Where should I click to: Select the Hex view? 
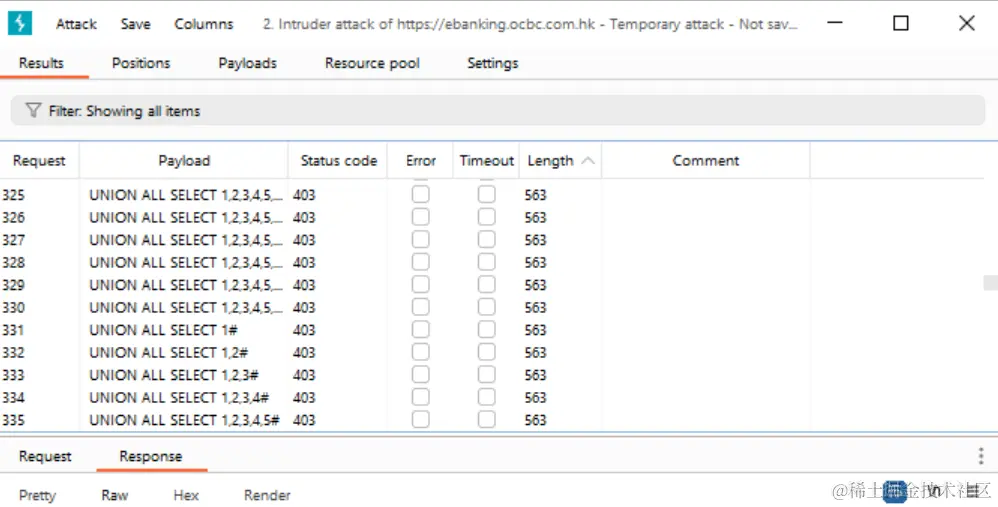[186, 495]
